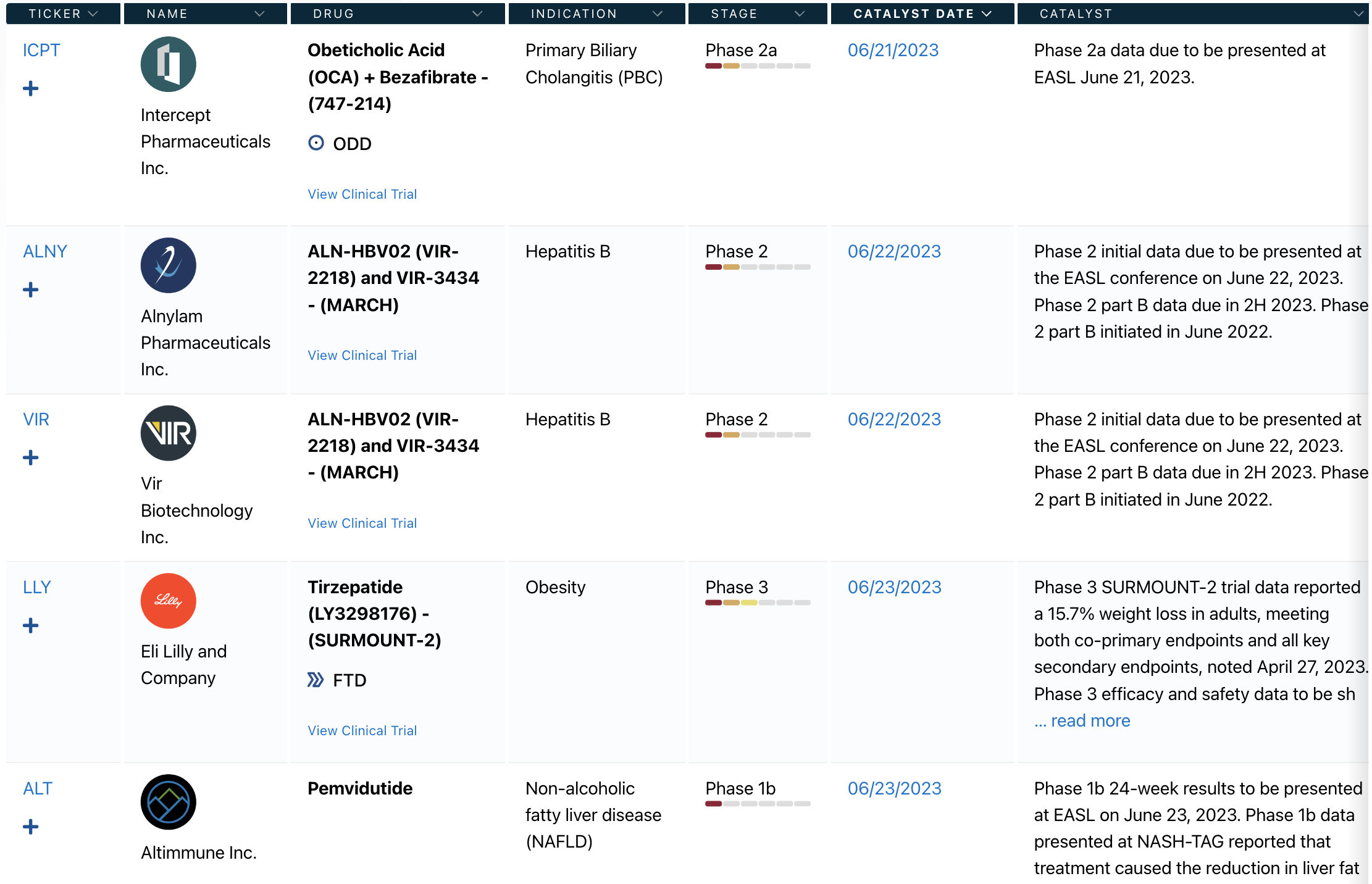Image resolution: width=1372 pixels, height=884 pixels.
Task: Click read more in the LLY catalyst text
Action: pos(1090,720)
